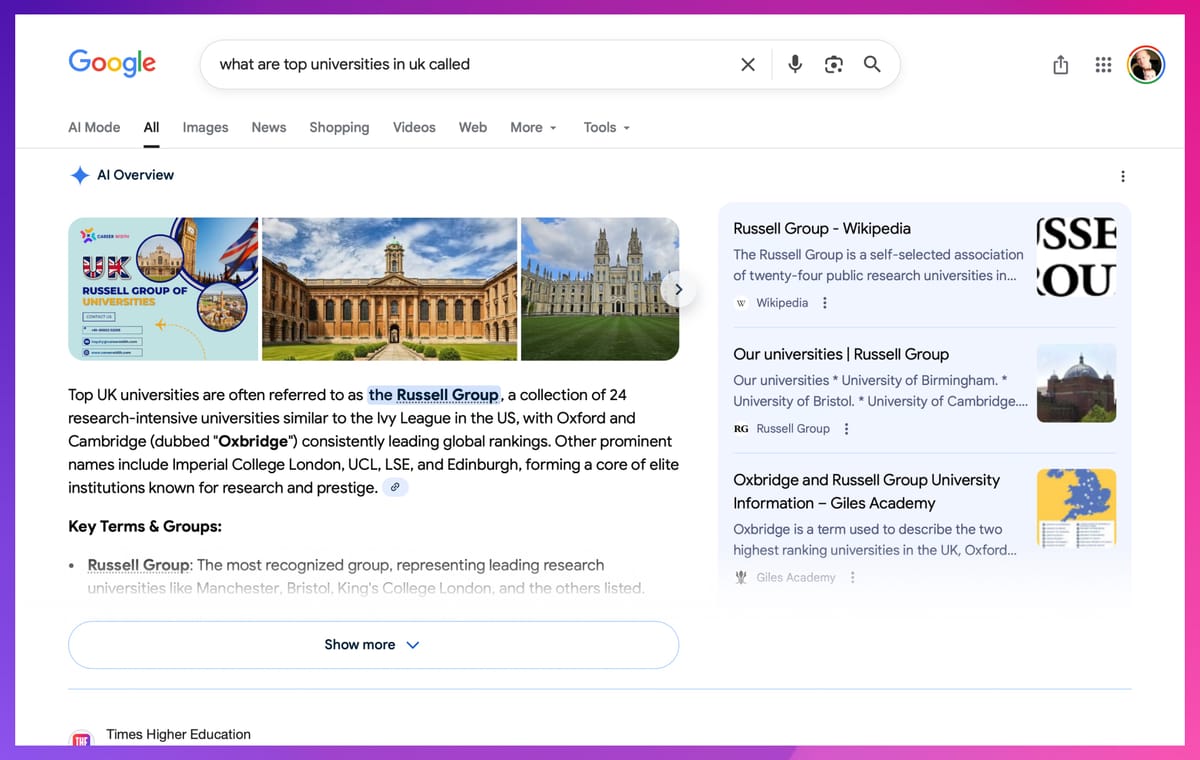Click the UK map thumbnail
Image resolution: width=1200 pixels, height=760 pixels.
(x=1077, y=508)
